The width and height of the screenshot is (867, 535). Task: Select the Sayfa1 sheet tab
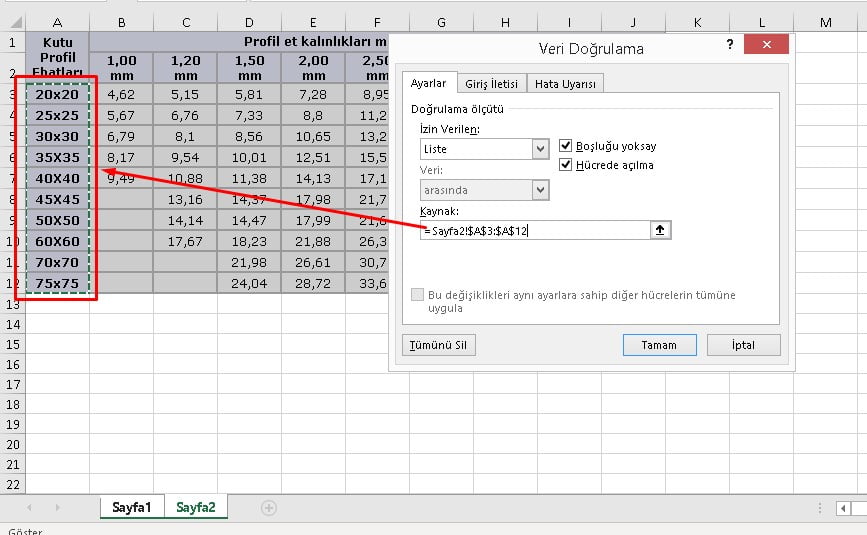(x=132, y=508)
